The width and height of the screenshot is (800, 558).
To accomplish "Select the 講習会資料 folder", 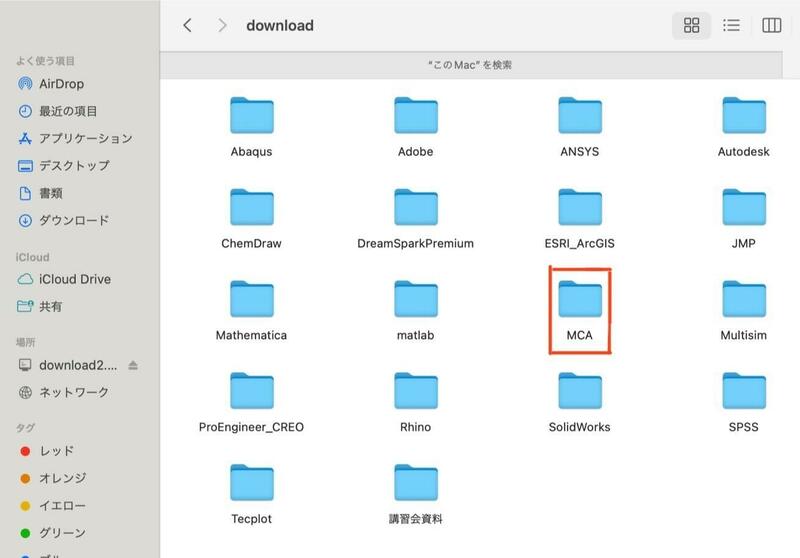I will coord(416,494).
